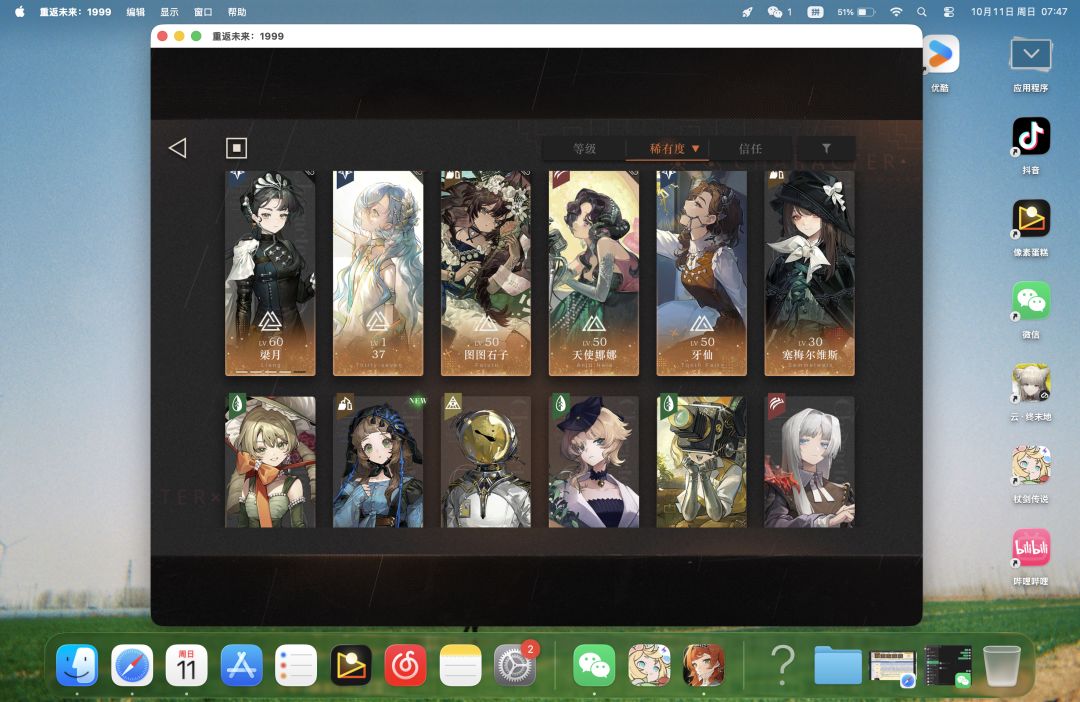Choose the 牙仙 character card
Viewport: 1080px width, 702px height.
point(701,273)
